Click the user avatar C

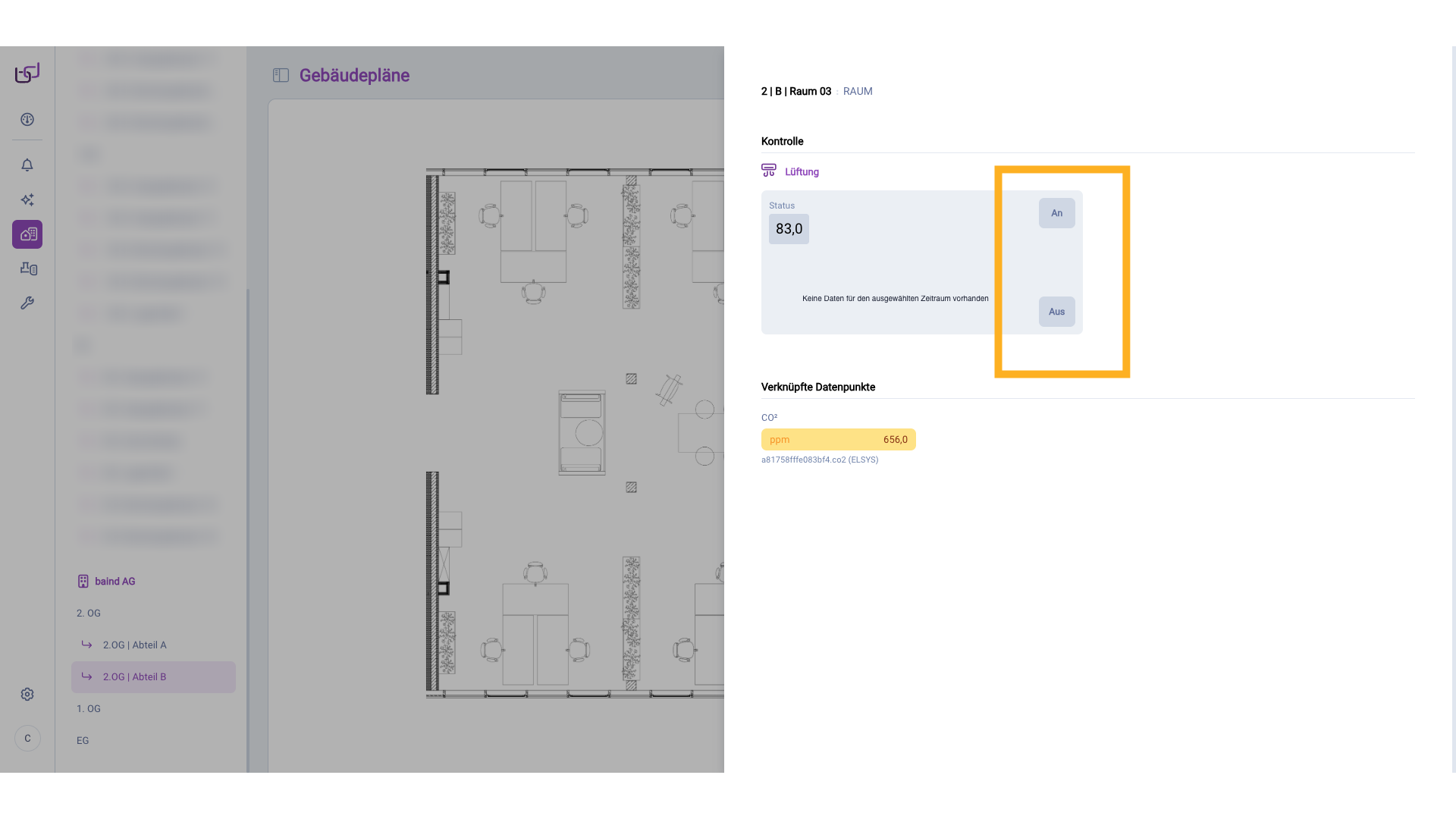(x=27, y=739)
